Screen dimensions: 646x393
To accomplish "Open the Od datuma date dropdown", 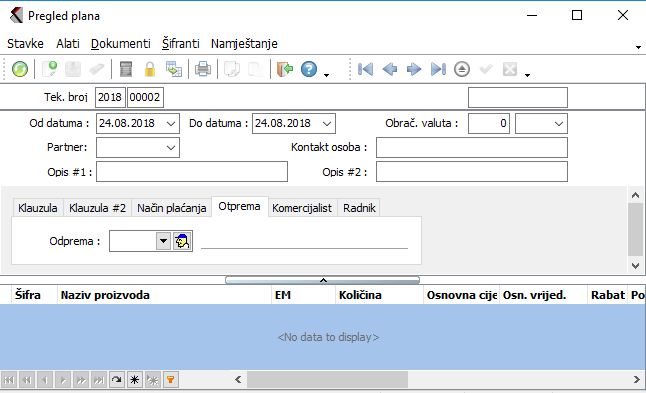I will (171, 124).
